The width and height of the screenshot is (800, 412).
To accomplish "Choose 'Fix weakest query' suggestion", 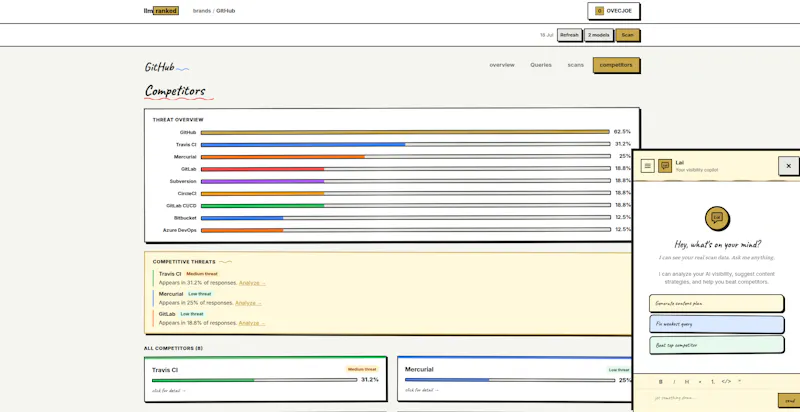I will [x=716, y=324].
